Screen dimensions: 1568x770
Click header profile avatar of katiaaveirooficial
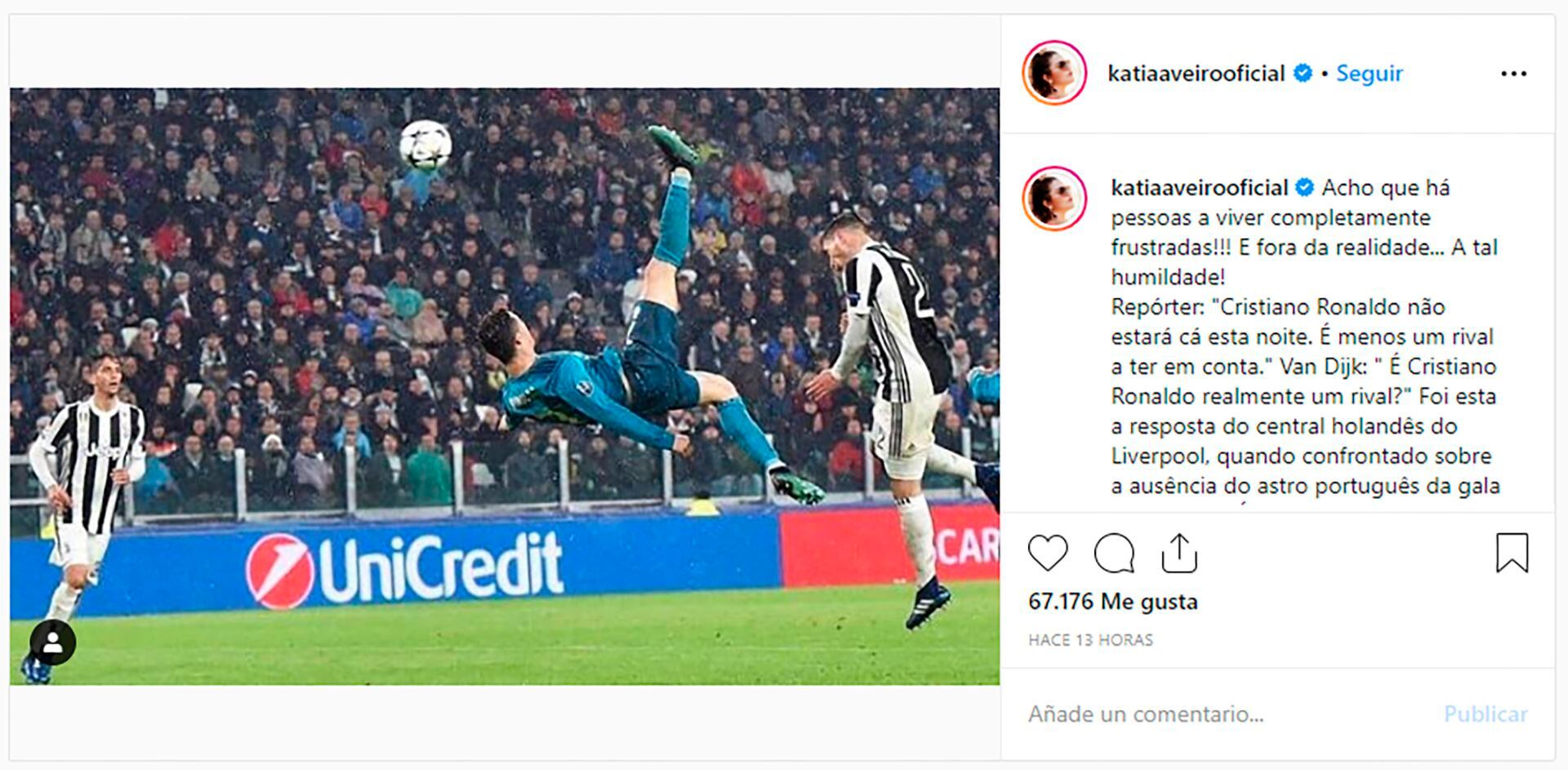[1054, 73]
